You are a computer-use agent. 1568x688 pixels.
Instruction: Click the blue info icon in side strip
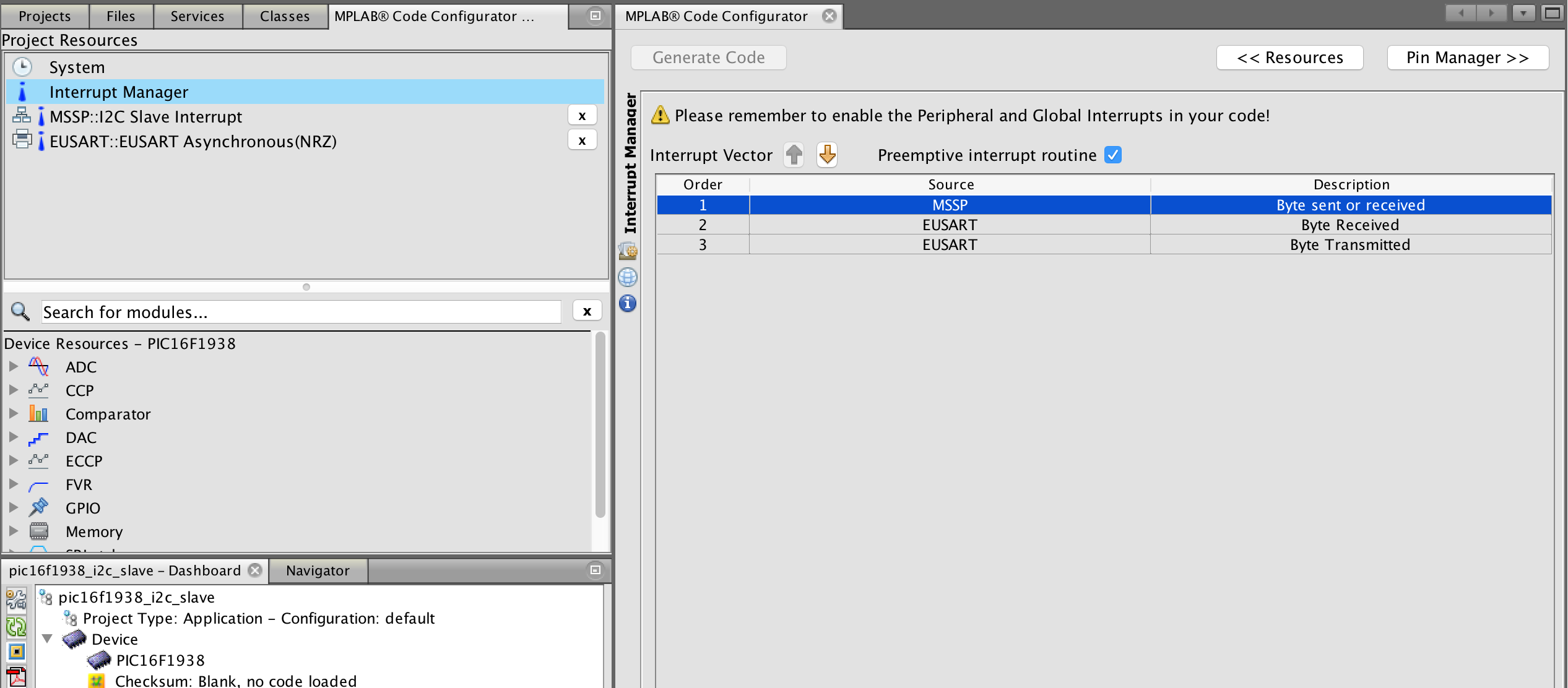pos(627,303)
